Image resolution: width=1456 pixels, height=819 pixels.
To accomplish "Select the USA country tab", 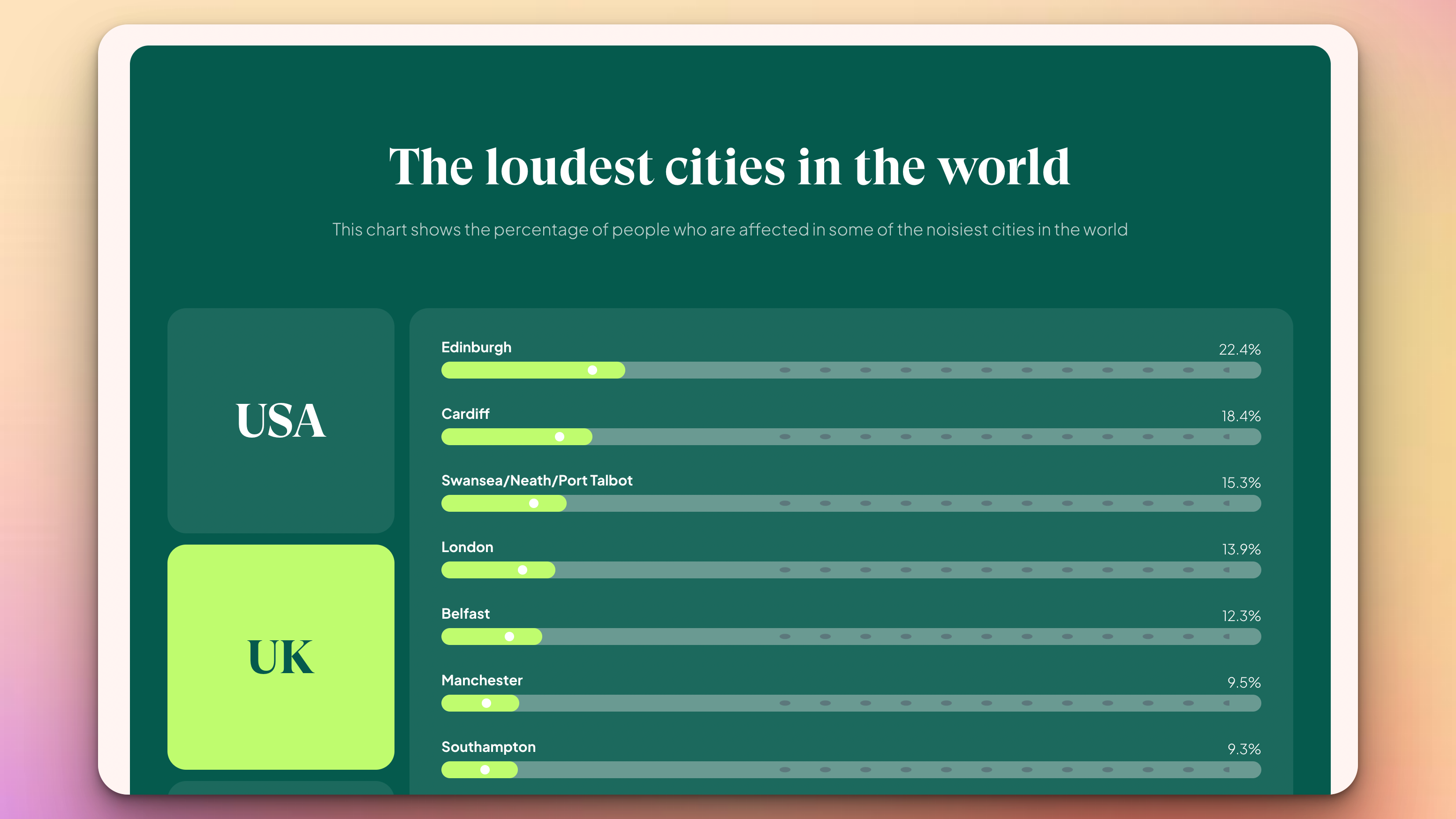I will tap(281, 420).
